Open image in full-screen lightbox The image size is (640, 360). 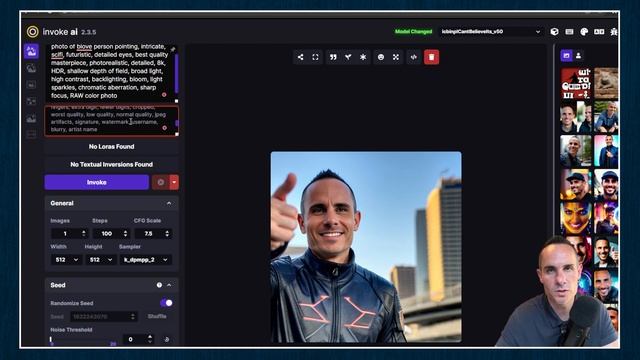point(315,57)
